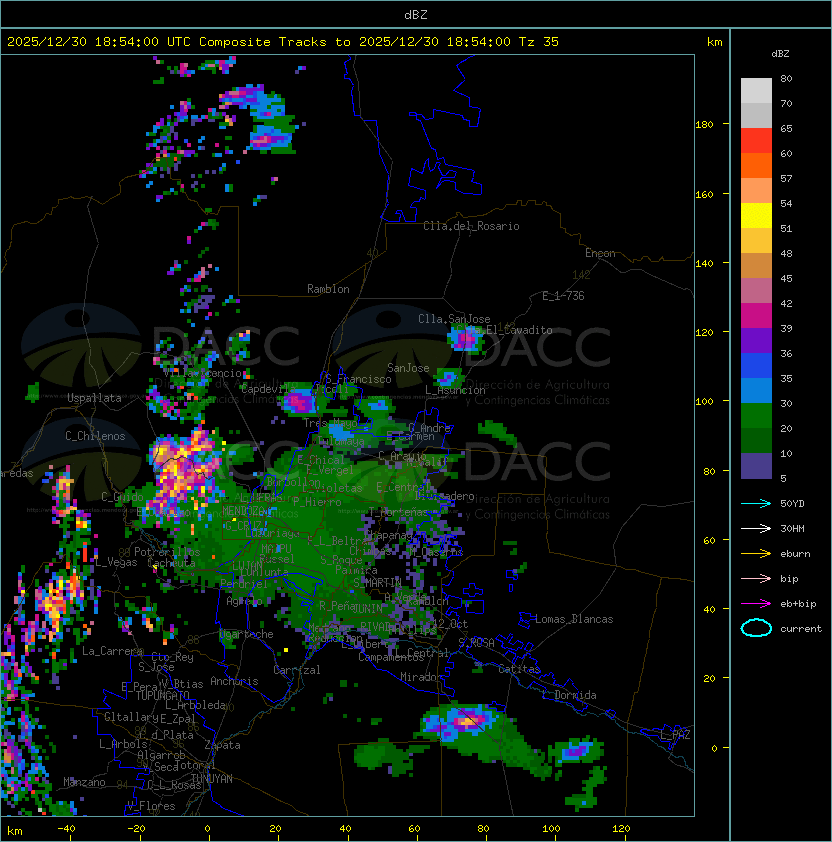Select the red 60-65 dBZ color band
832x842 pixels.
click(756, 141)
